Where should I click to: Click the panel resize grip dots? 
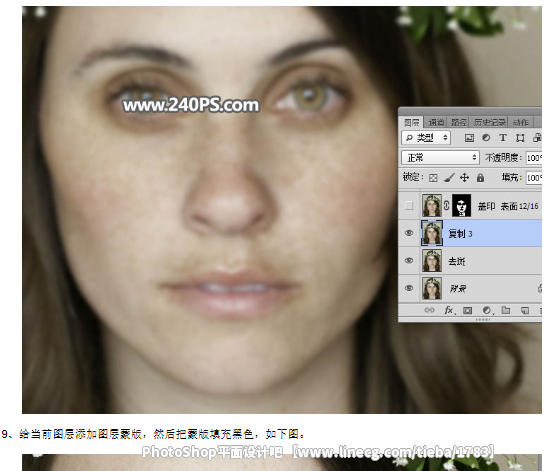483,319
